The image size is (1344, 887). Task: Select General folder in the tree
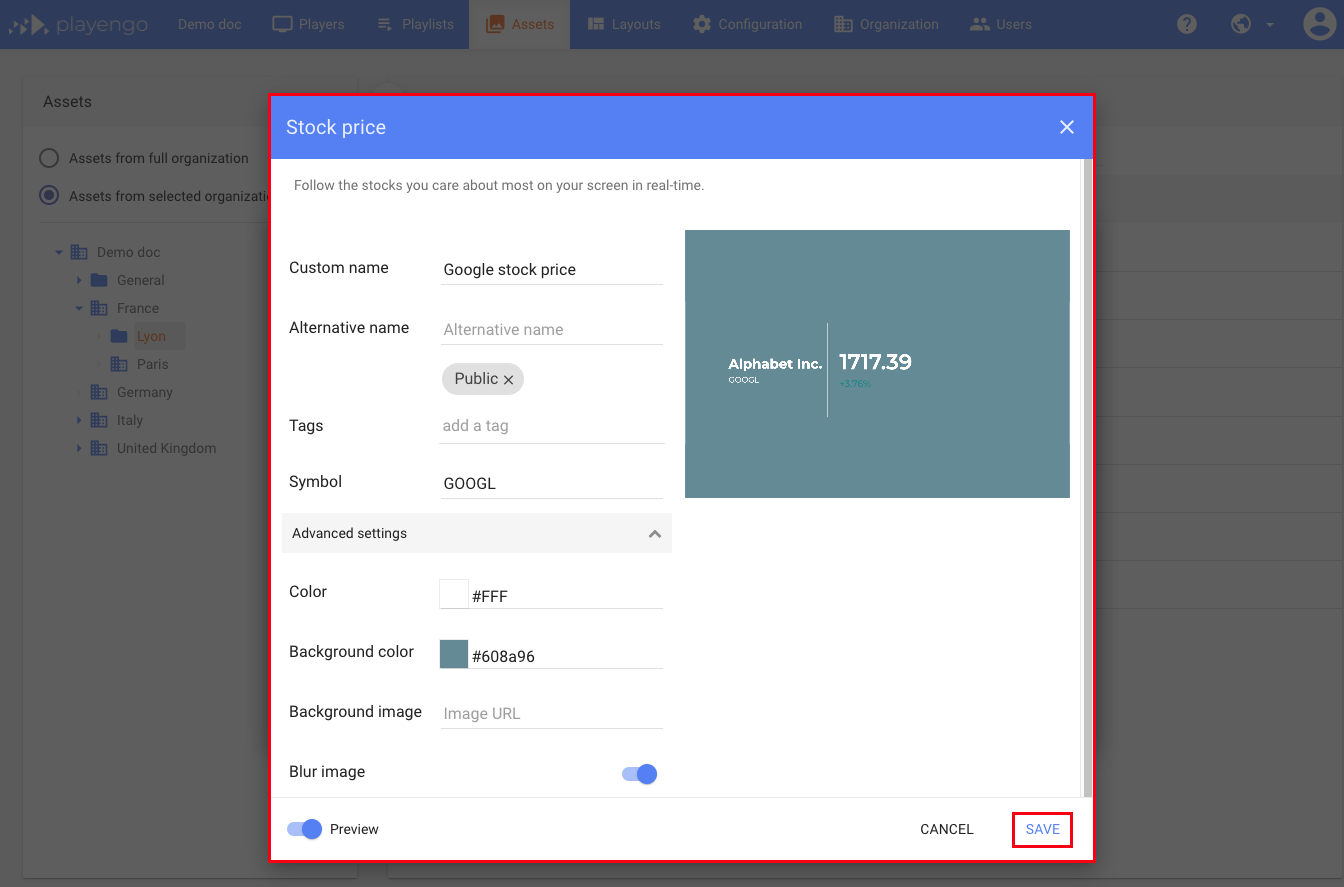(x=140, y=280)
